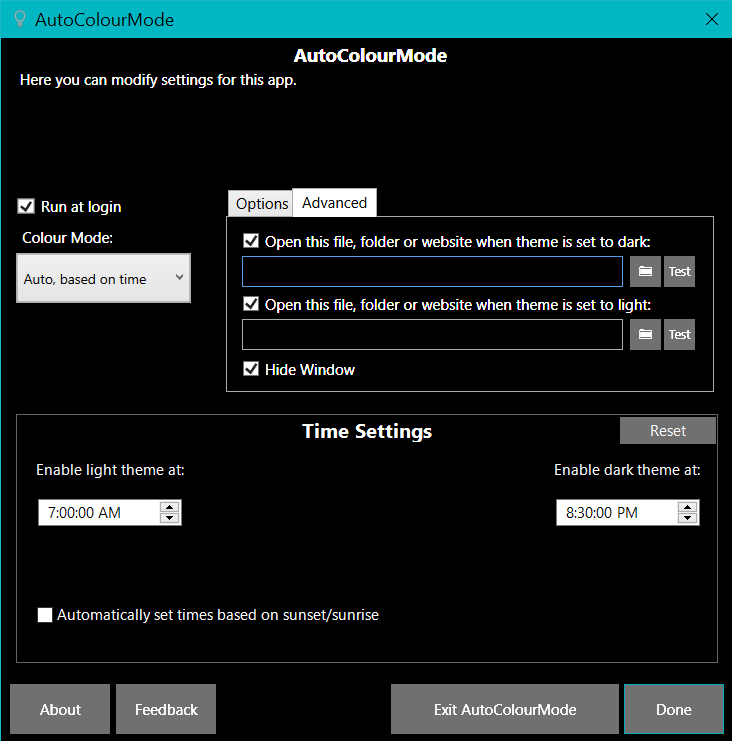The height and width of the screenshot is (741, 732).
Task: Click Done to save settings
Action: point(674,709)
